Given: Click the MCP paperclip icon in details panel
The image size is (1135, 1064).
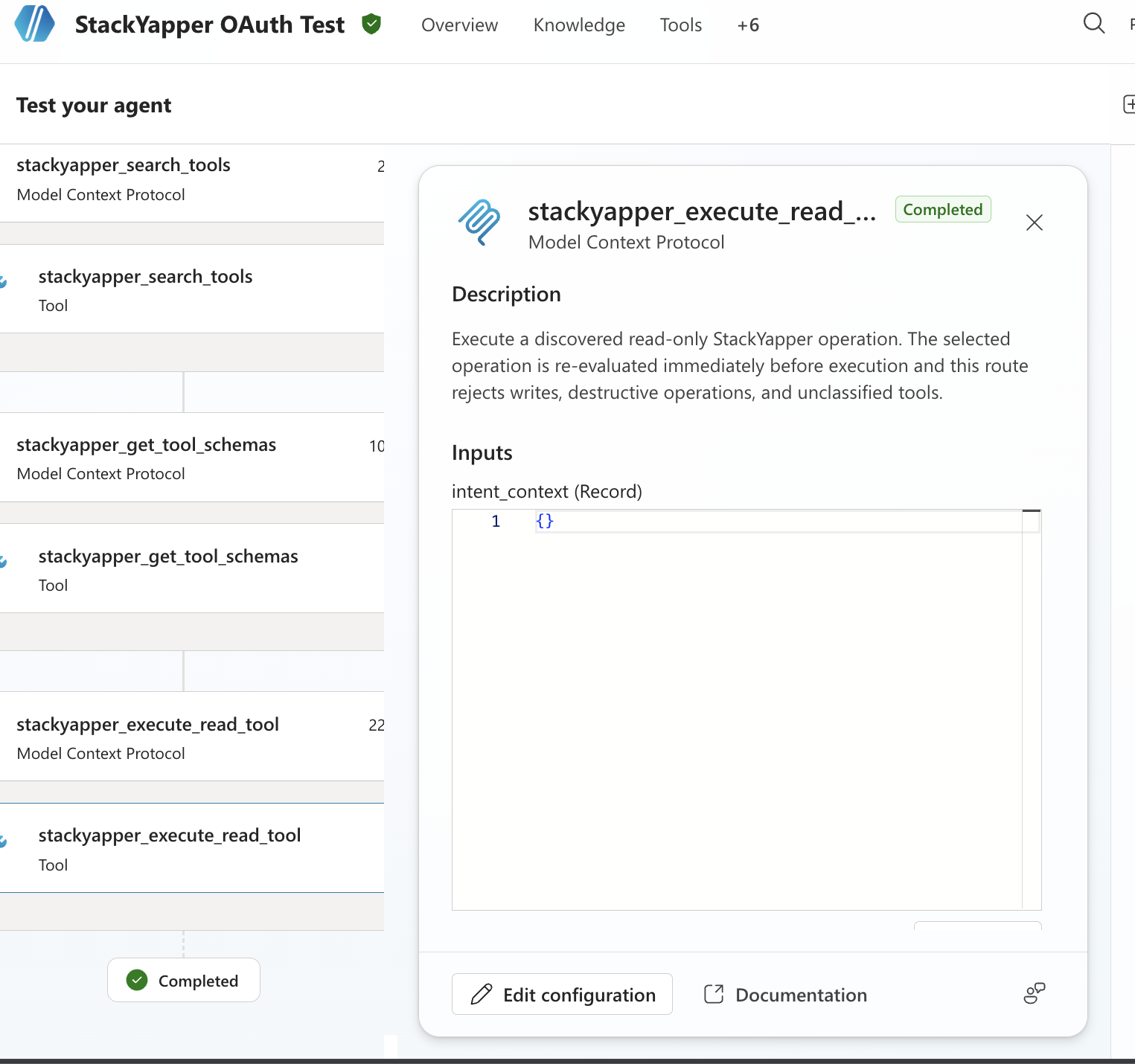Looking at the screenshot, I should 479,222.
